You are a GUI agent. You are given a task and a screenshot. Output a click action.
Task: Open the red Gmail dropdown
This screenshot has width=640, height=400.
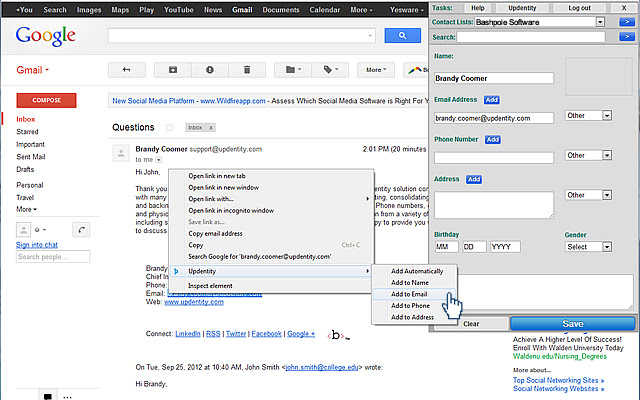pos(33,70)
